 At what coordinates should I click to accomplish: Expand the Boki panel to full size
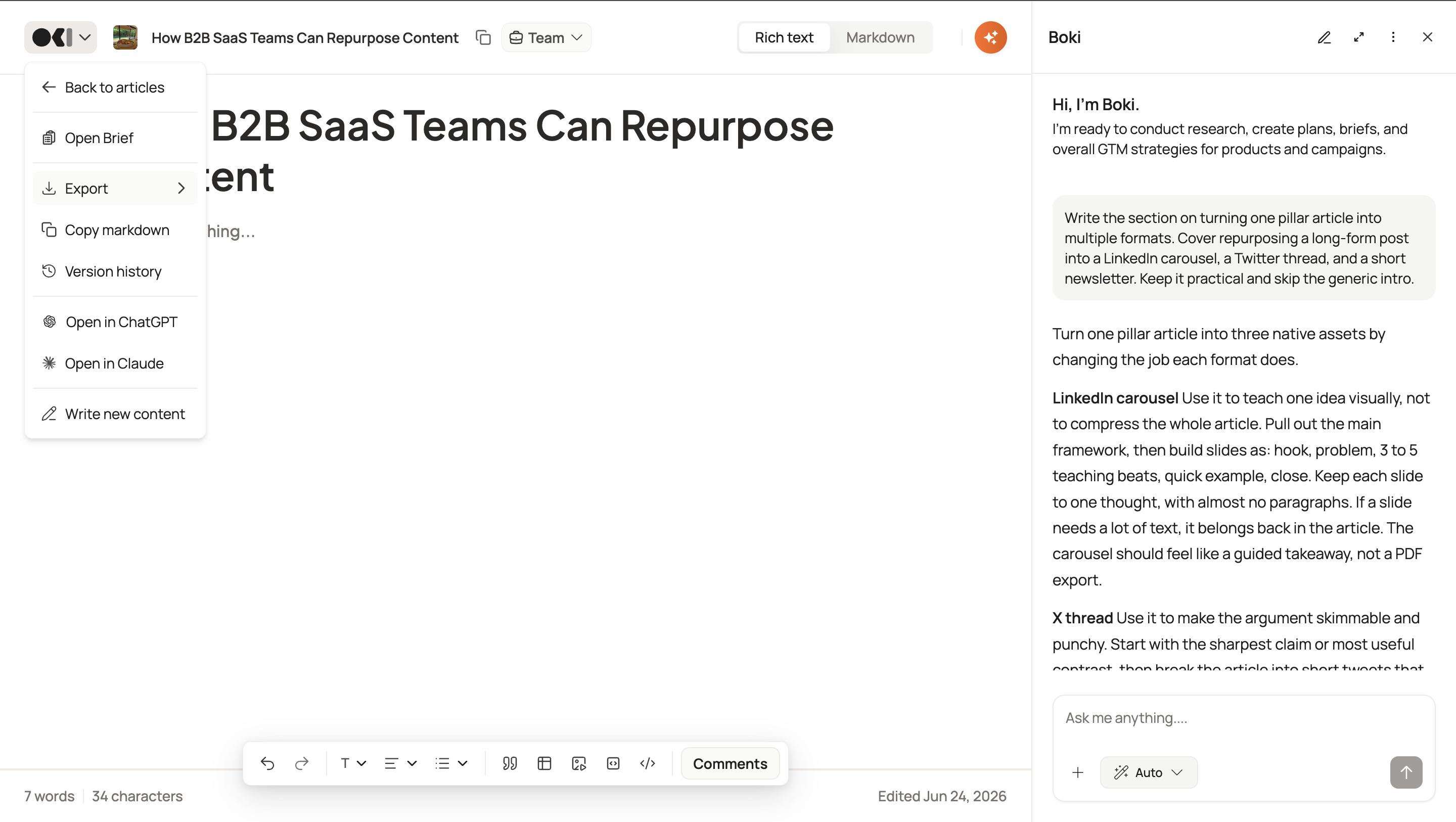pos(1359,37)
